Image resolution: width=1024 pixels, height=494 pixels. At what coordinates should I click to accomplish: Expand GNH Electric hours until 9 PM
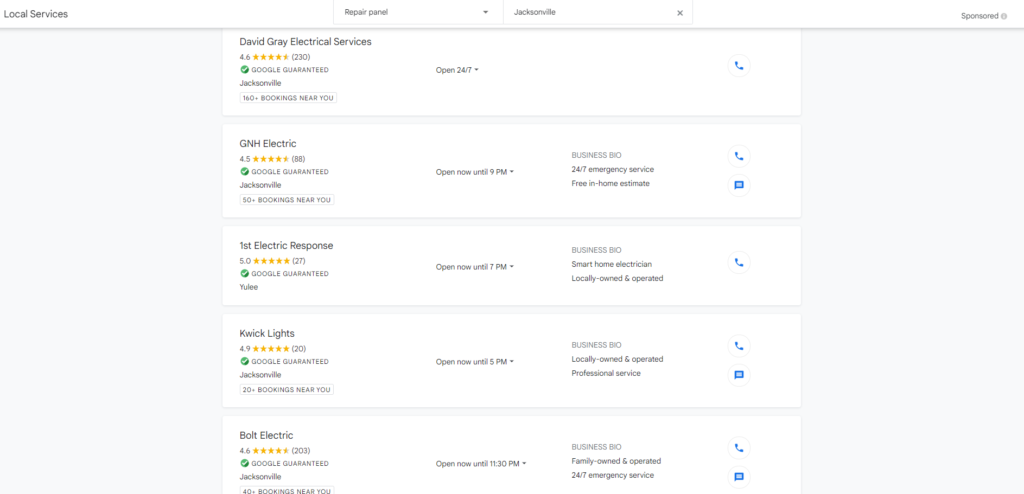pos(474,172)
